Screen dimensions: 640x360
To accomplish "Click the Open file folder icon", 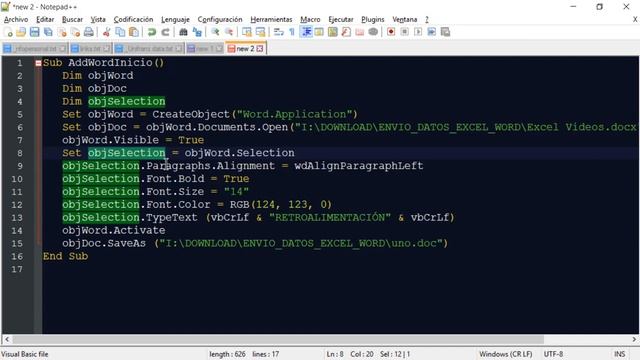I will (21, 32).
